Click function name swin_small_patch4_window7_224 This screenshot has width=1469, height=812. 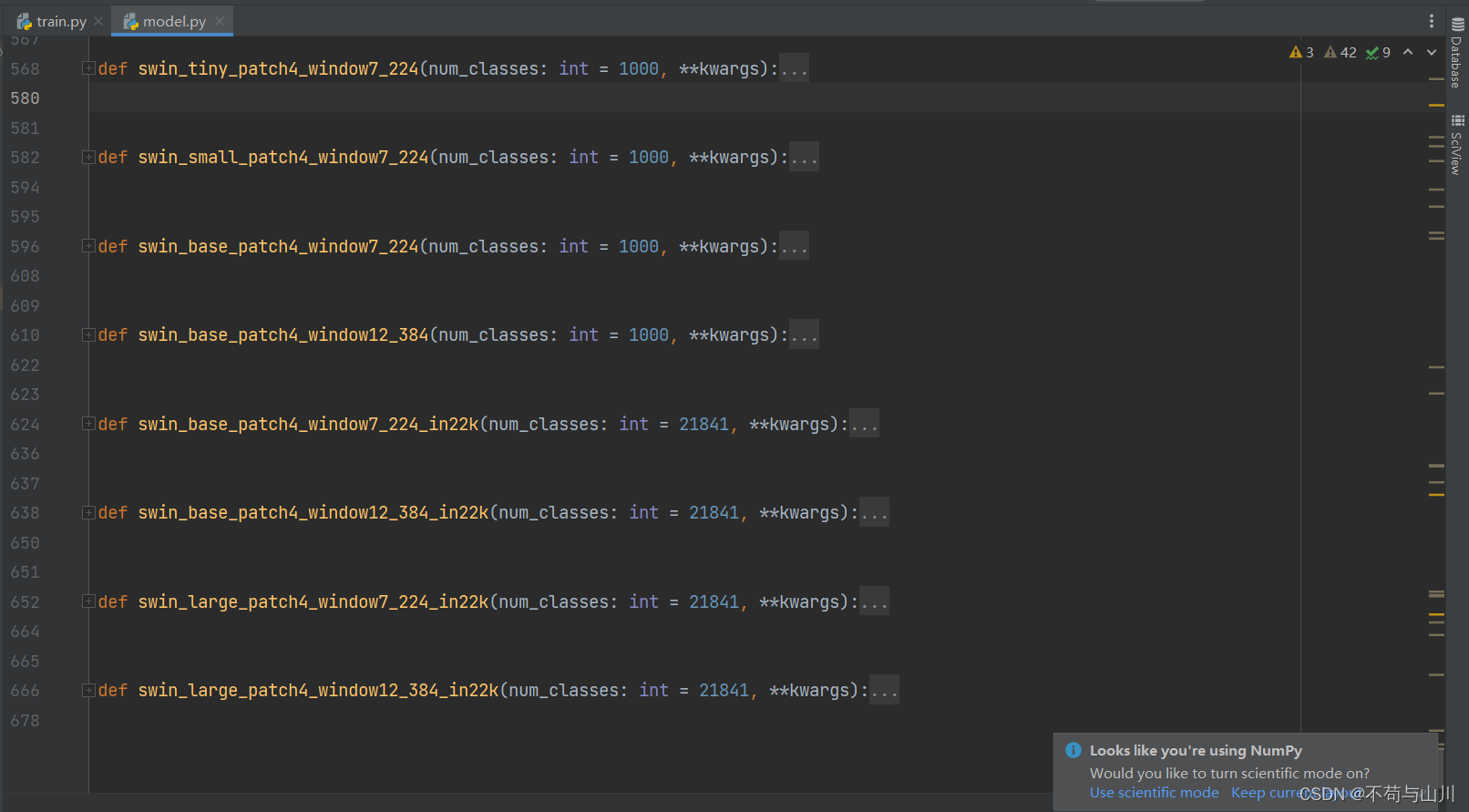click(x=283, y=157)
